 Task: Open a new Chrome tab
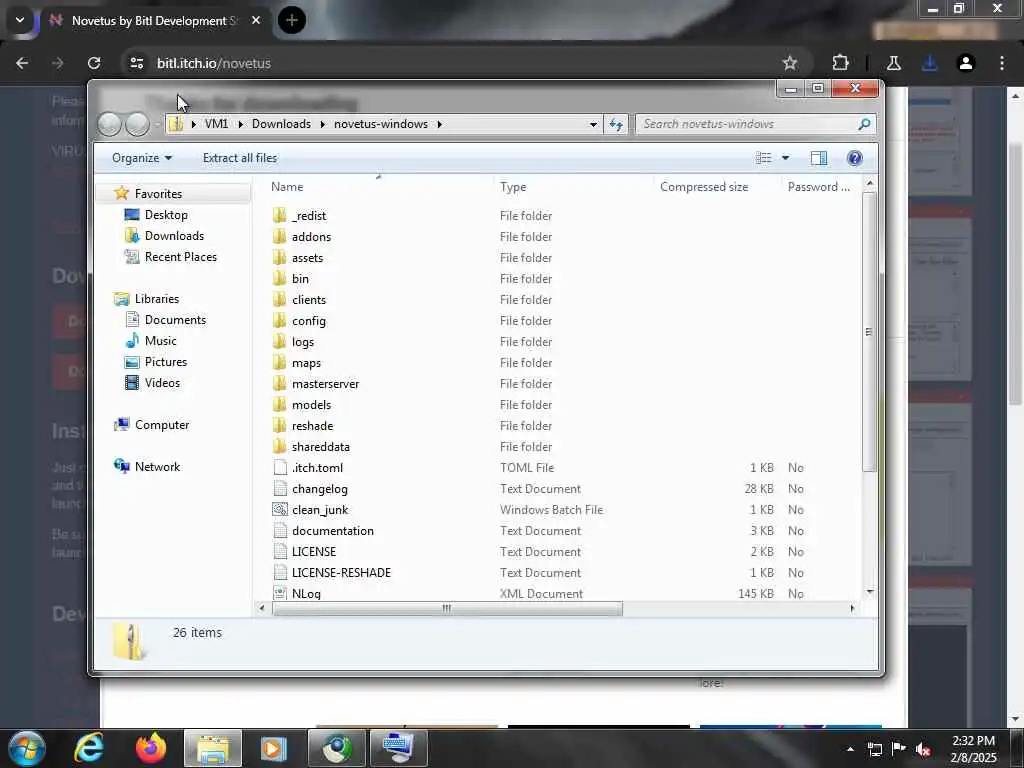coord(291,20)
